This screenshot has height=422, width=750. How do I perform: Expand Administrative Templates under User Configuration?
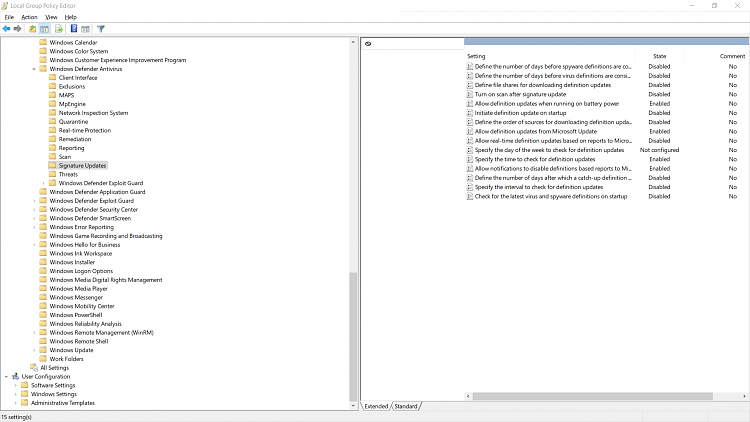click(x=15, y=403)
